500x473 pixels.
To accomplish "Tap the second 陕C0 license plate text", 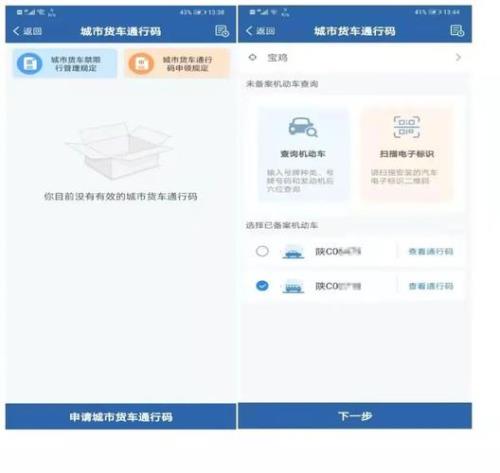I will pos(338,286).
